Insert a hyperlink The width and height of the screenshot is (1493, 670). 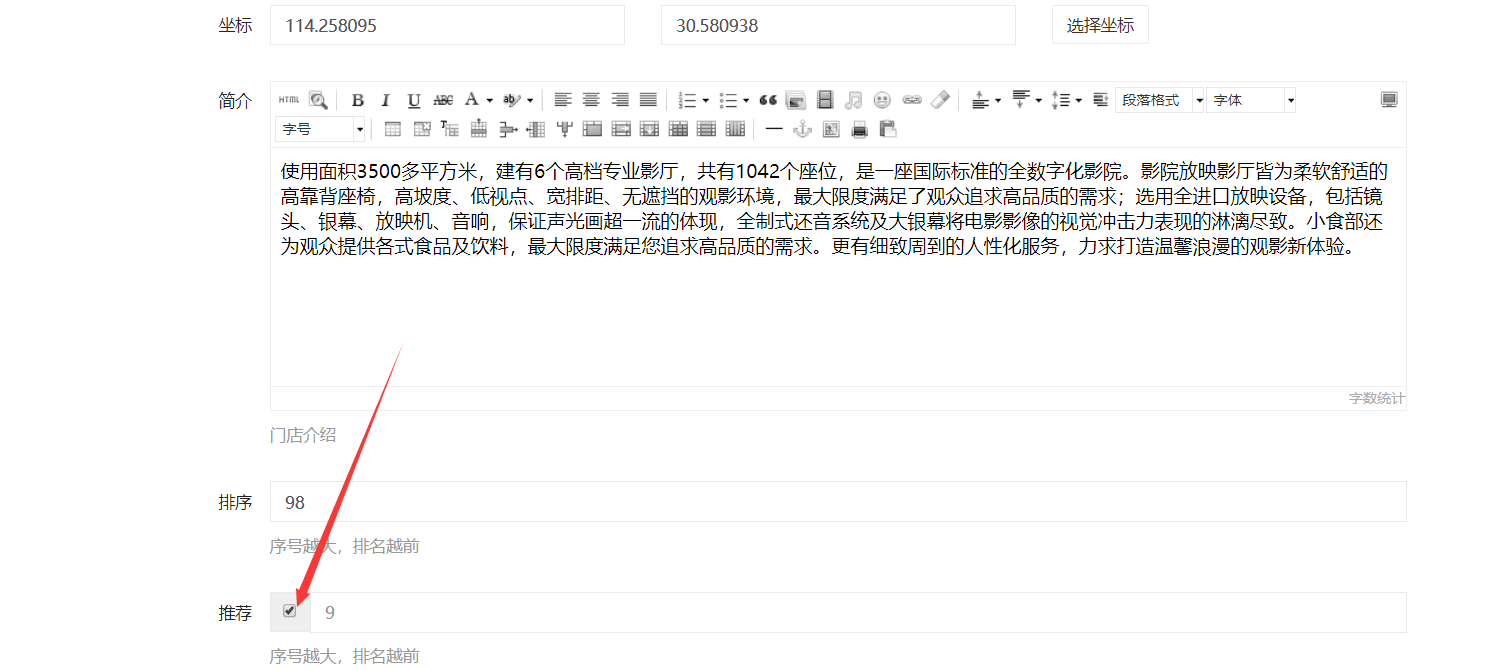[911, 100]
